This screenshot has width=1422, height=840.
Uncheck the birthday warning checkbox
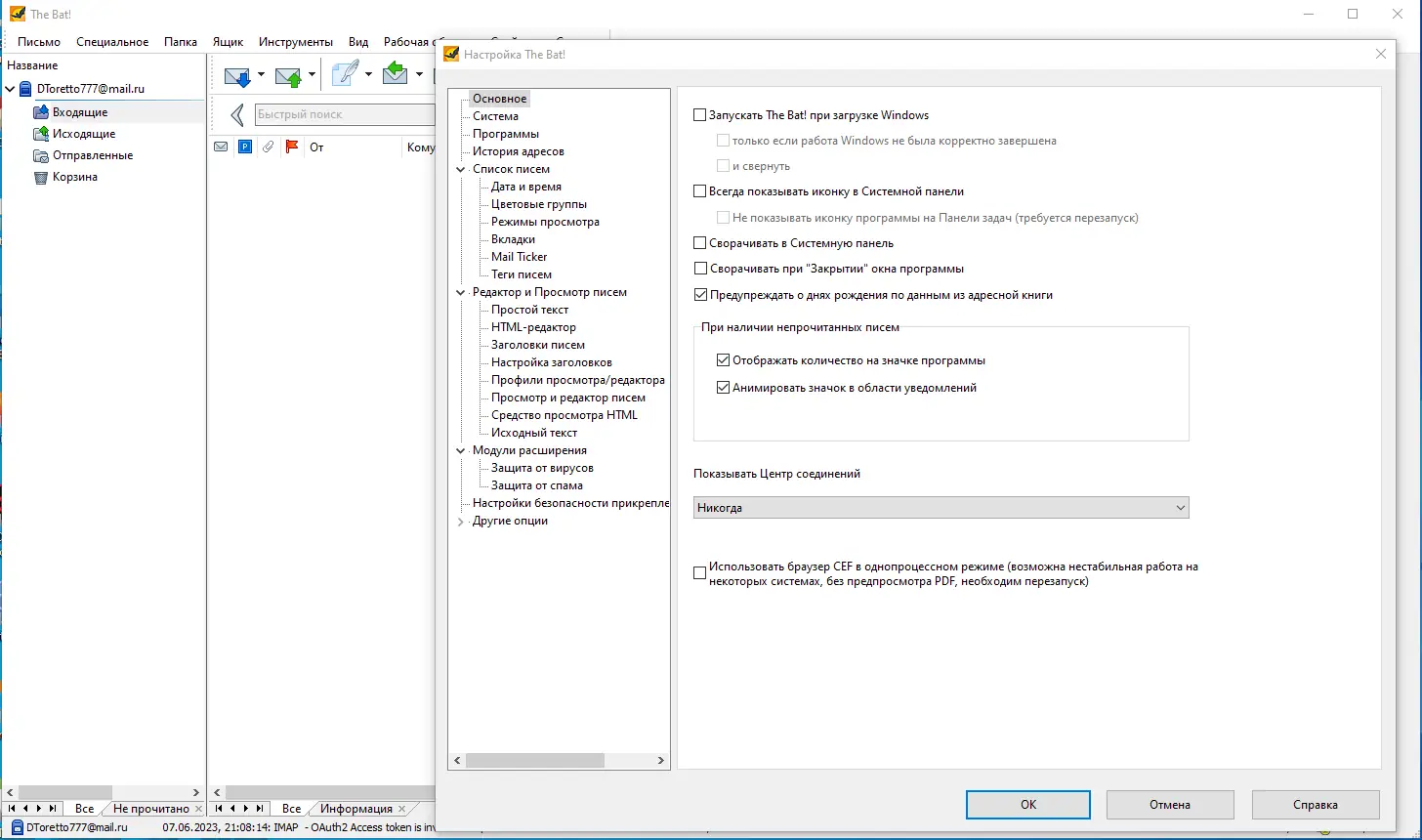[x=699, y=295]
